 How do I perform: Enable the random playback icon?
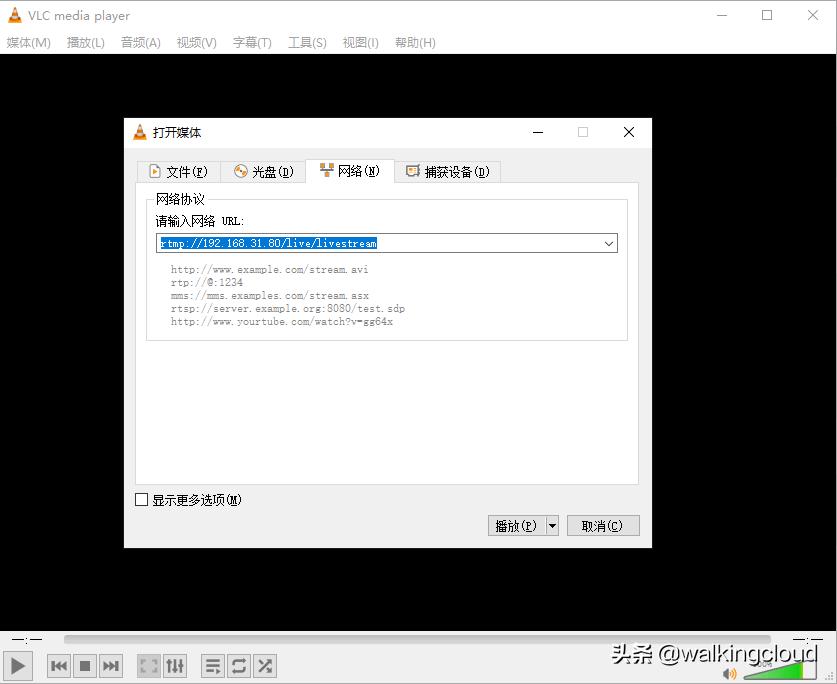(x=264, y=665)
